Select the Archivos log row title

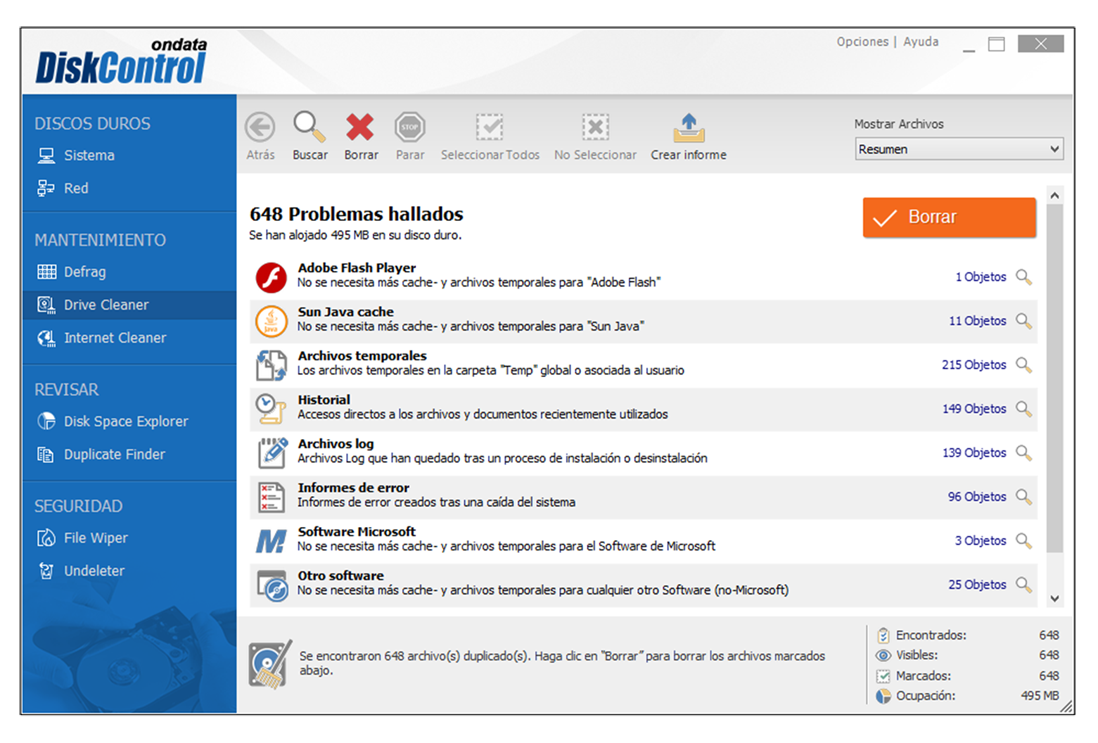pyautogui.click(x=335, y=443)
